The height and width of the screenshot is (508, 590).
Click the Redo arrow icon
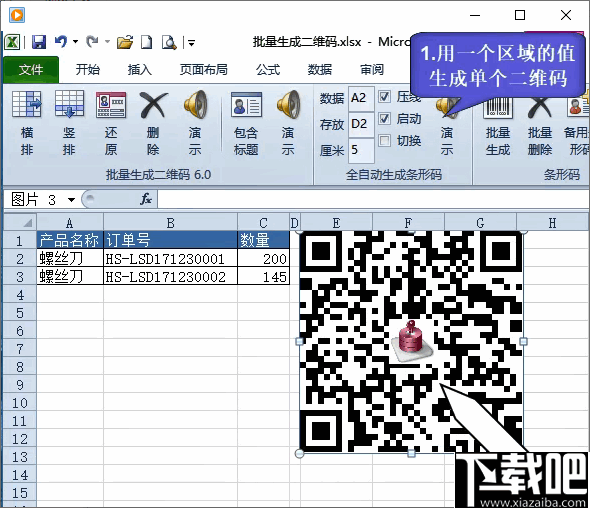pos(92,42)
